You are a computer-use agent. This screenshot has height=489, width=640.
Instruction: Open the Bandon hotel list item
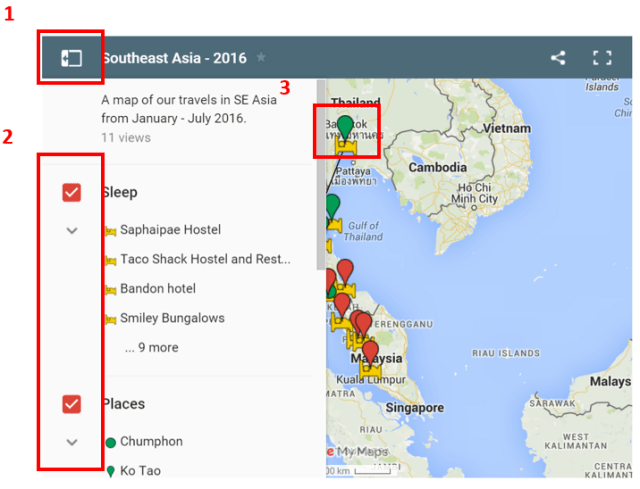coord(158,289)
